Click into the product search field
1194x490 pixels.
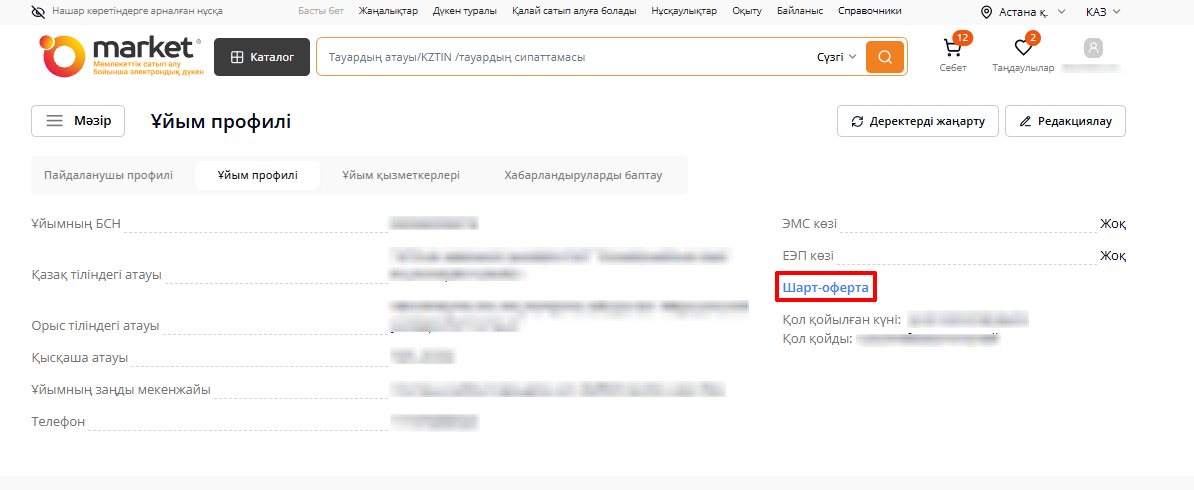[565, 57]
